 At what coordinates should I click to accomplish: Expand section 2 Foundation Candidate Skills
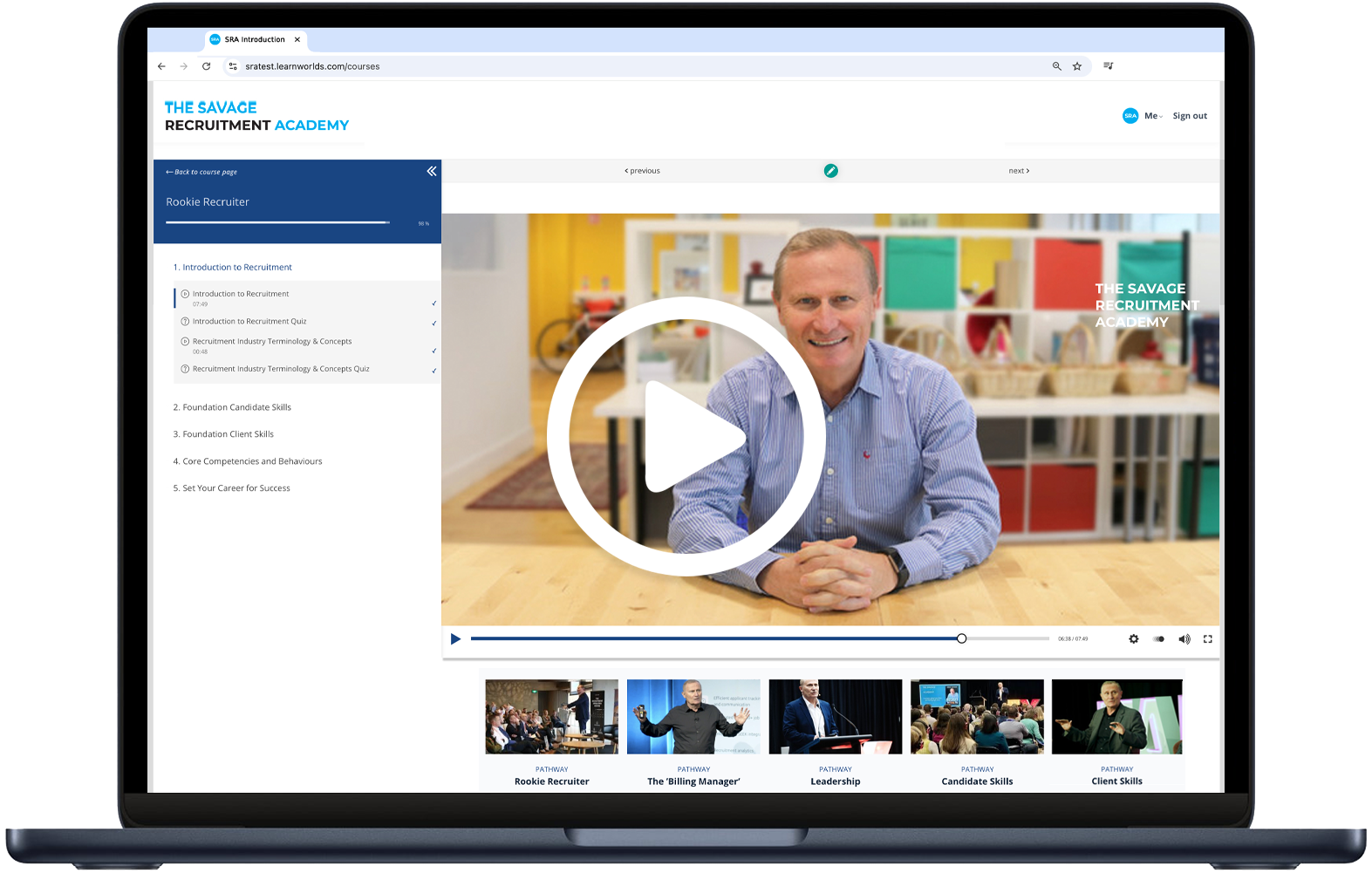coord(232,407)
